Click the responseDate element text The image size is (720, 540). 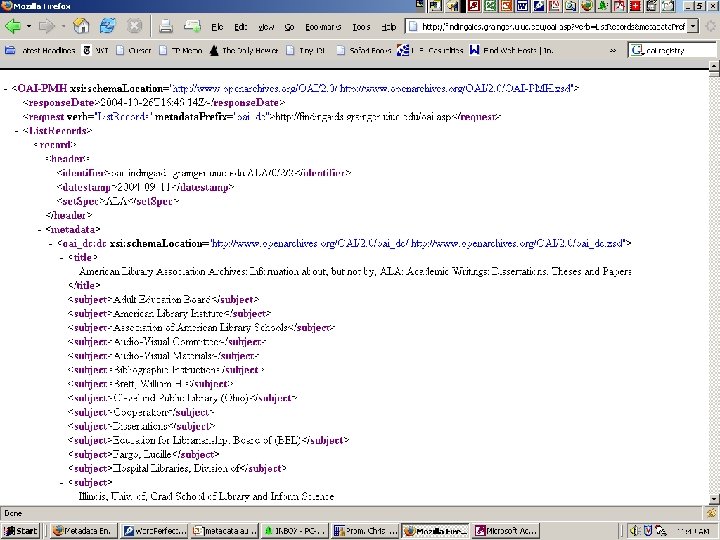tap(153, 102)
